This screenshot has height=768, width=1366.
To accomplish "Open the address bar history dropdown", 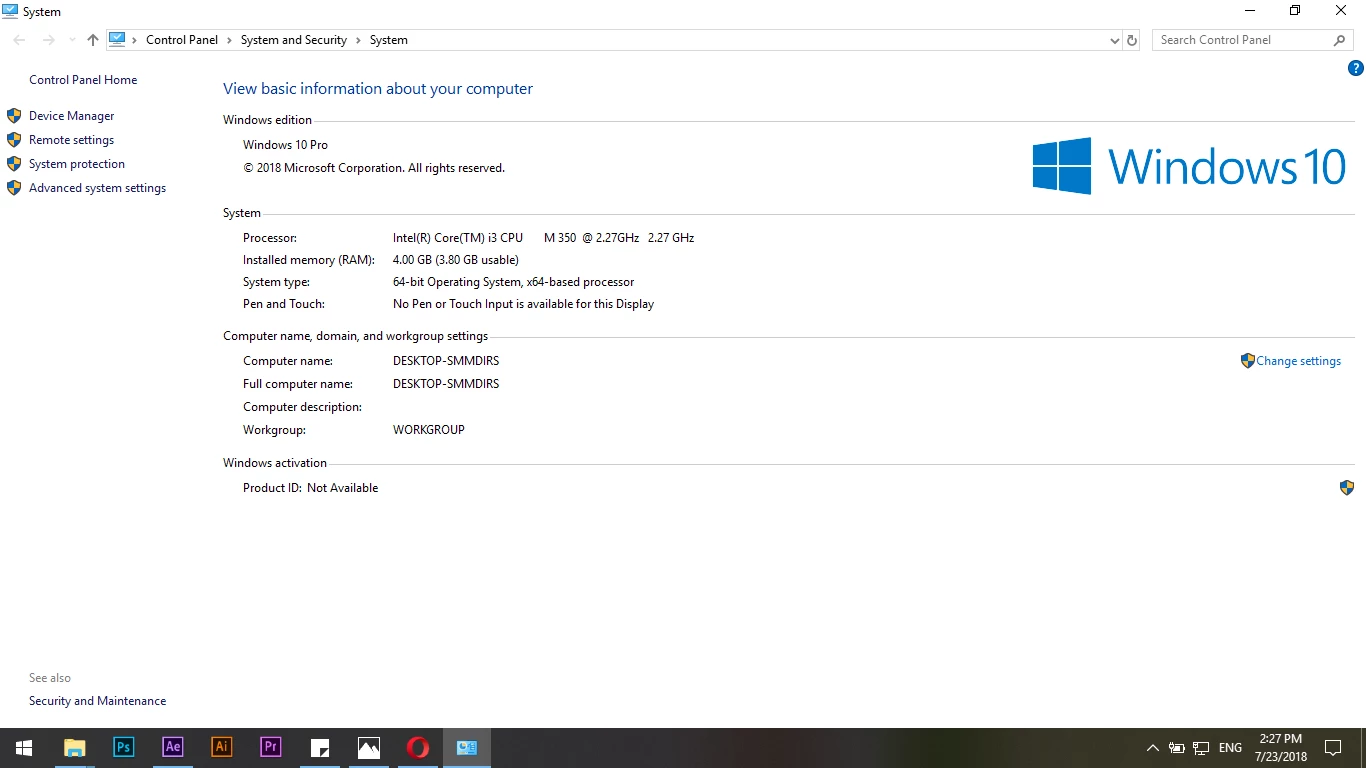I will (1115, 41).
